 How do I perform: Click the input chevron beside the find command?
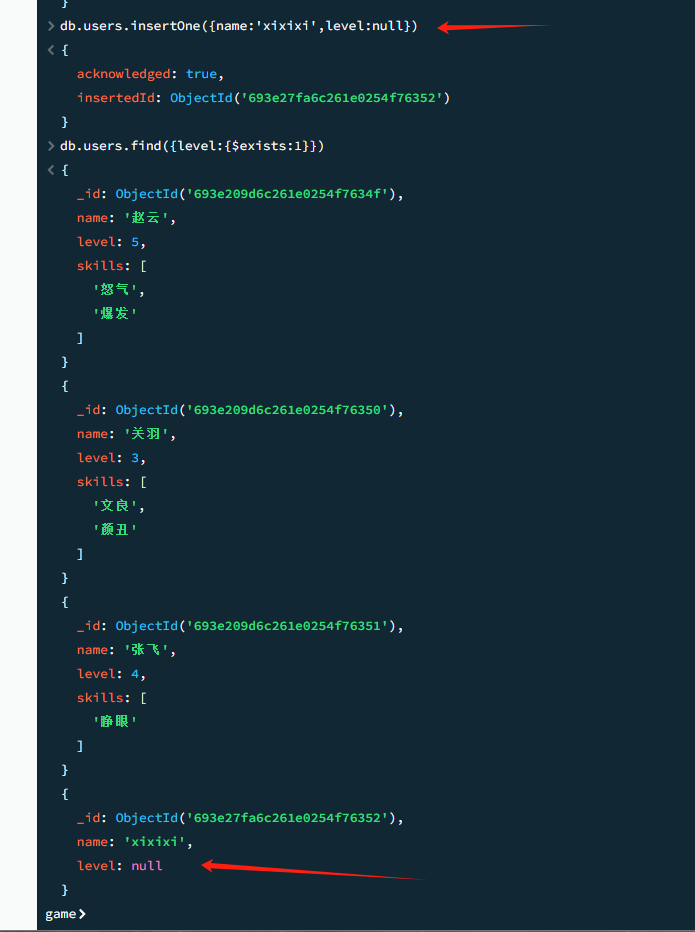pos(51,146)
